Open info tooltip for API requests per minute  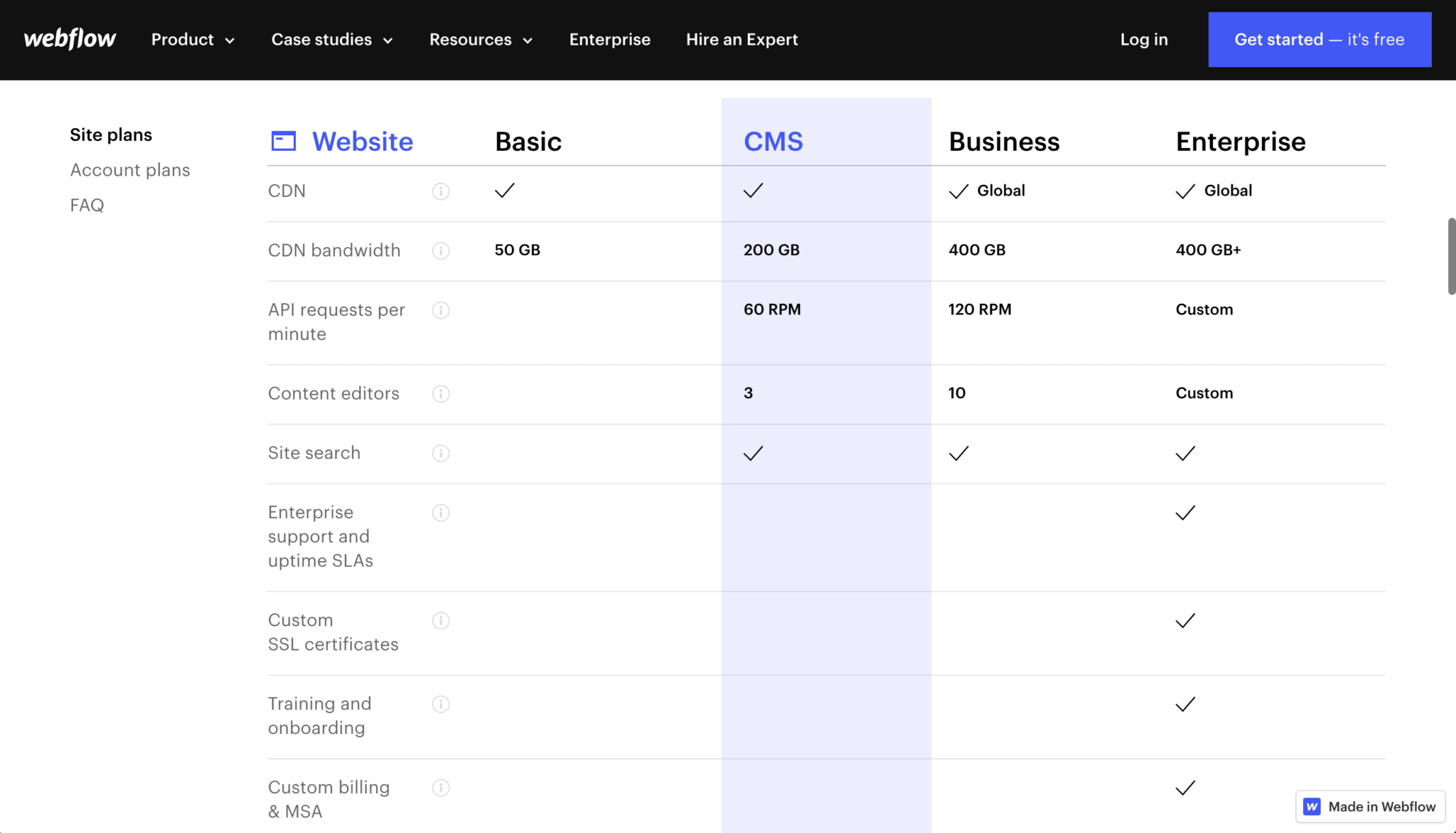click(x=441, y=310)
